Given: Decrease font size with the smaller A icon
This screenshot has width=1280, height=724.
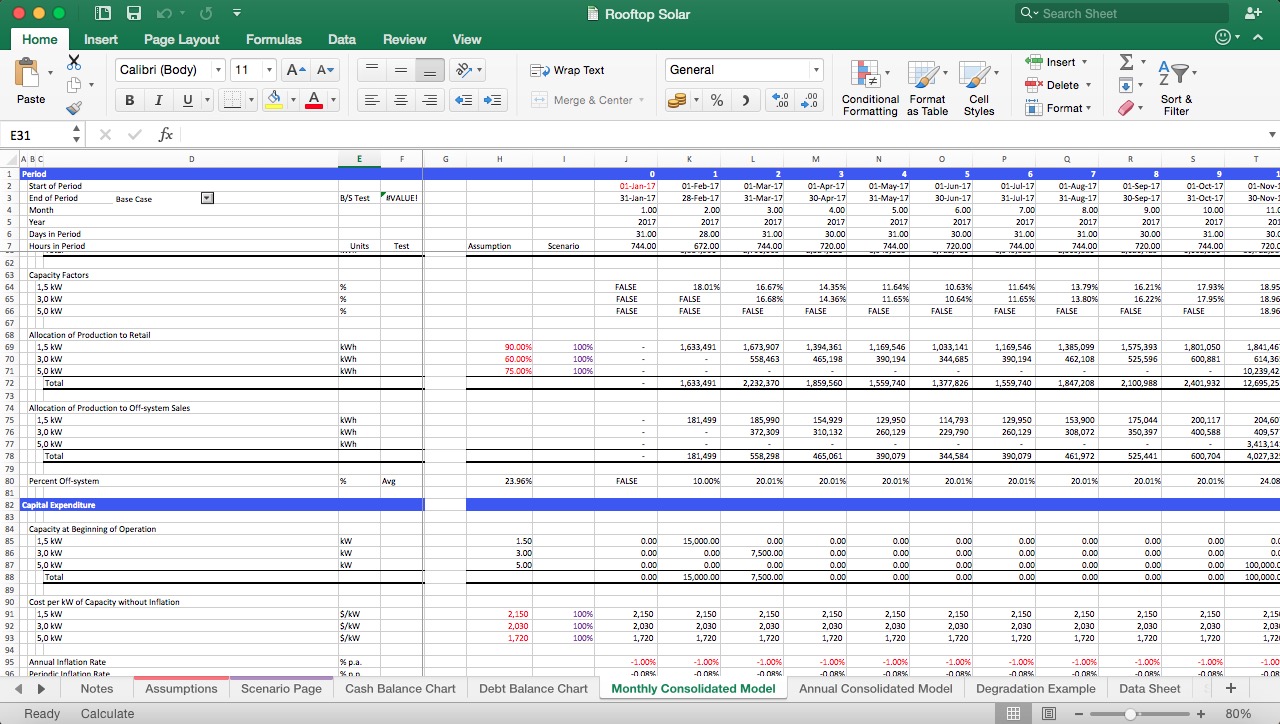Looking at the screenshot, I should coord(326,70).
